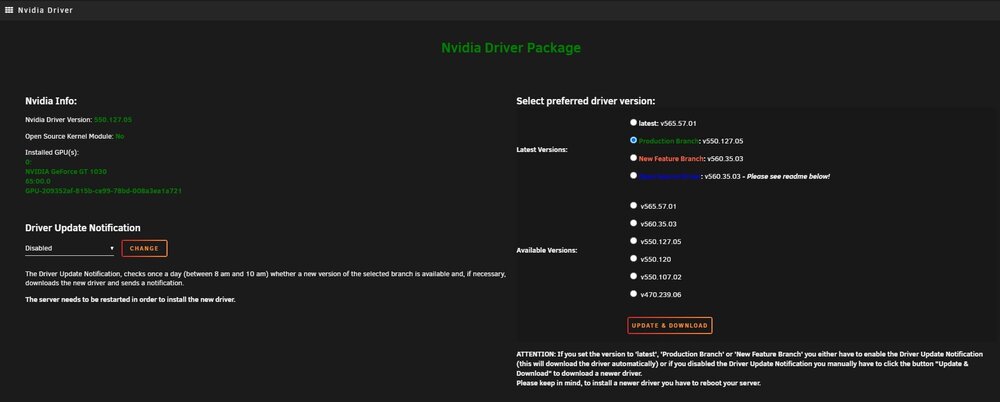Choose v550.127.05 under Available Versions
This screenshot has width=1000, height=402.
[x=633, y=241]
